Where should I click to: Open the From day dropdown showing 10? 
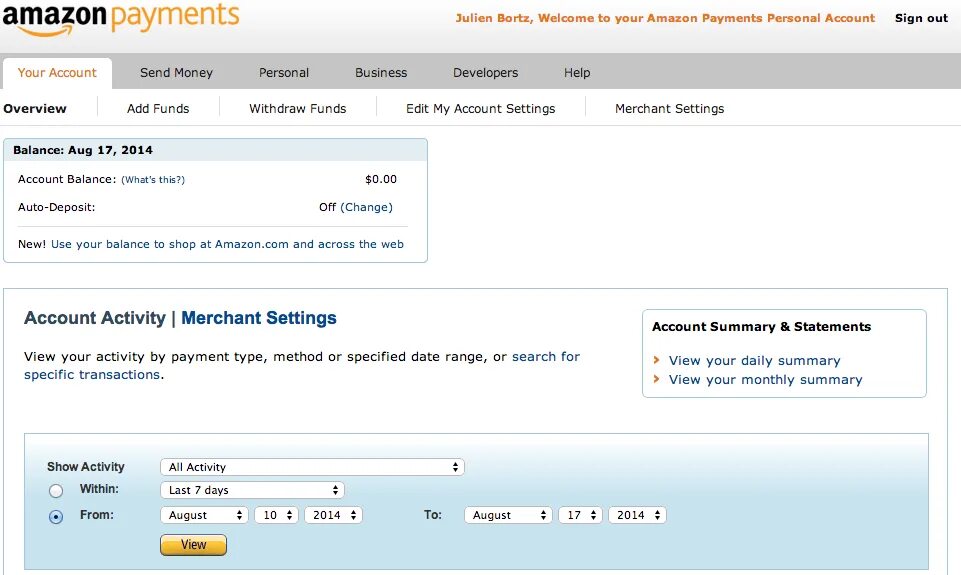click(x=277, y=515)
